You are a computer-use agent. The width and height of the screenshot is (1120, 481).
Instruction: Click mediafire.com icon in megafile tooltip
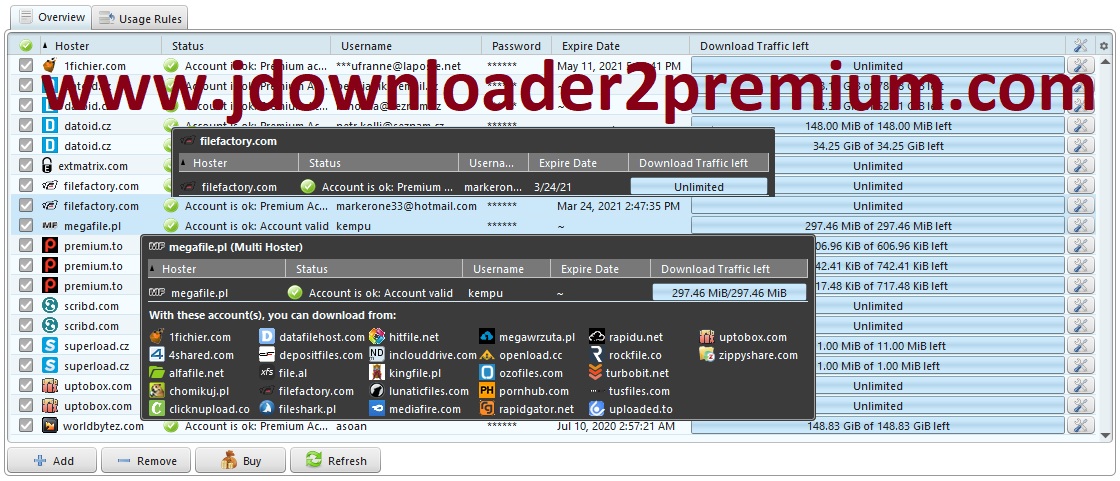[x=377, y=410]
